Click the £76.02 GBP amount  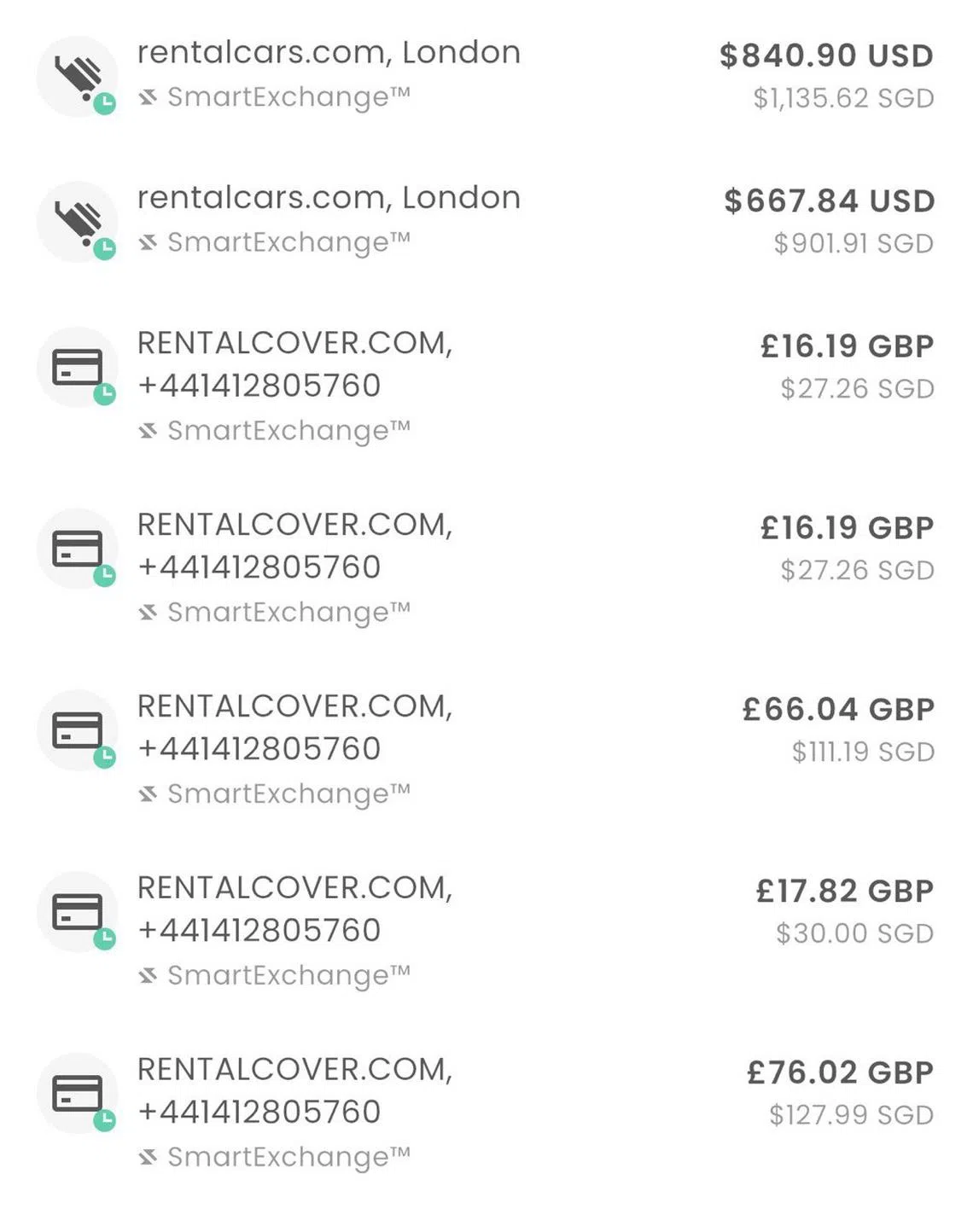[840, 1072]
